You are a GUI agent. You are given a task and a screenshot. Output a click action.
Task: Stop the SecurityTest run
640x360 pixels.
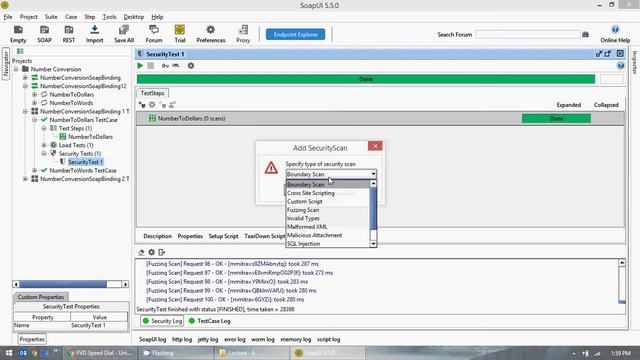[151, 66]
